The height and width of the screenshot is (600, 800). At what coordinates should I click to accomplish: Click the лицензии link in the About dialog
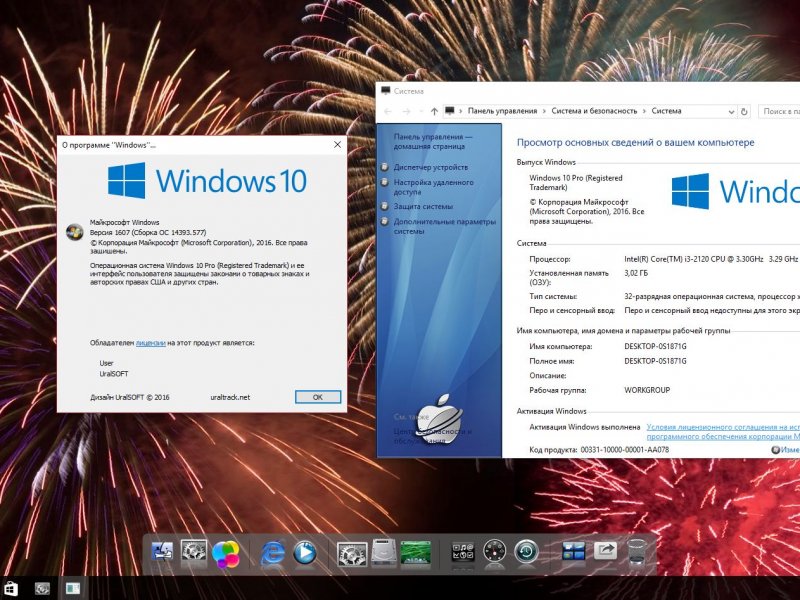click(151, 343)
